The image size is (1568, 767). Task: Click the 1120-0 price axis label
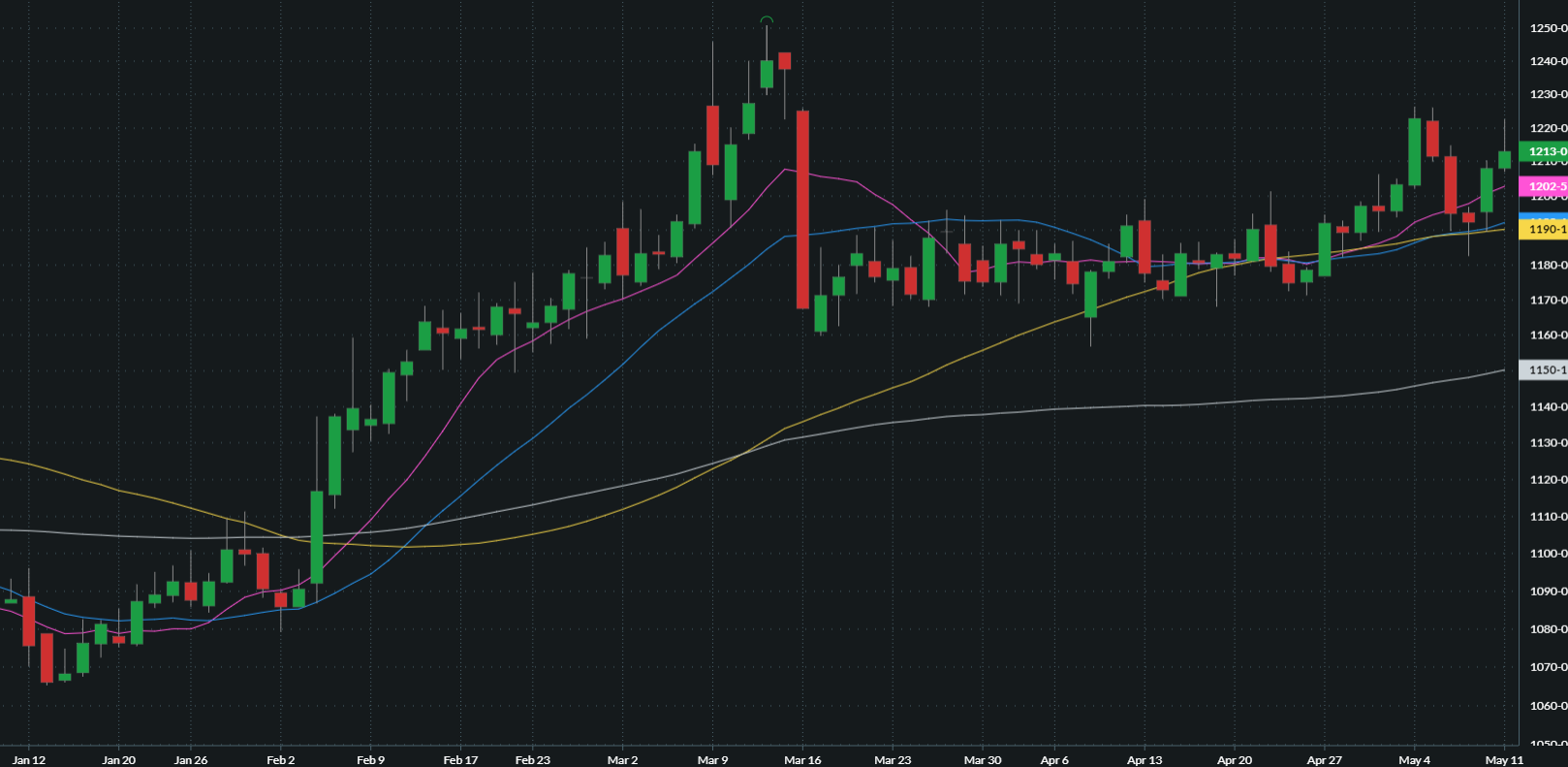[x=1548, y=479]
